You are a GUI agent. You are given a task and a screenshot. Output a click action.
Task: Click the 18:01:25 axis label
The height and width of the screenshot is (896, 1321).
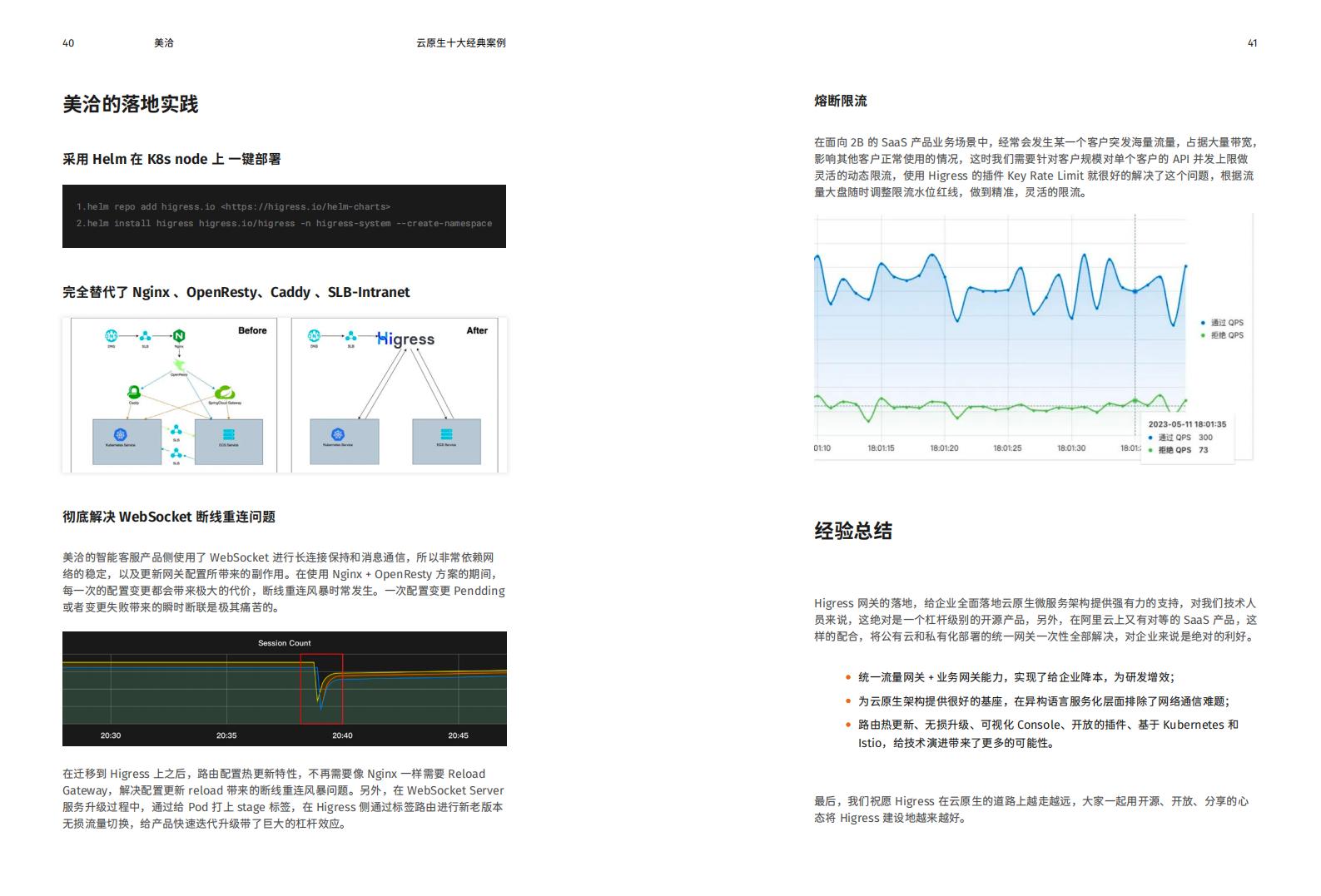click(x=1007, y=448)
